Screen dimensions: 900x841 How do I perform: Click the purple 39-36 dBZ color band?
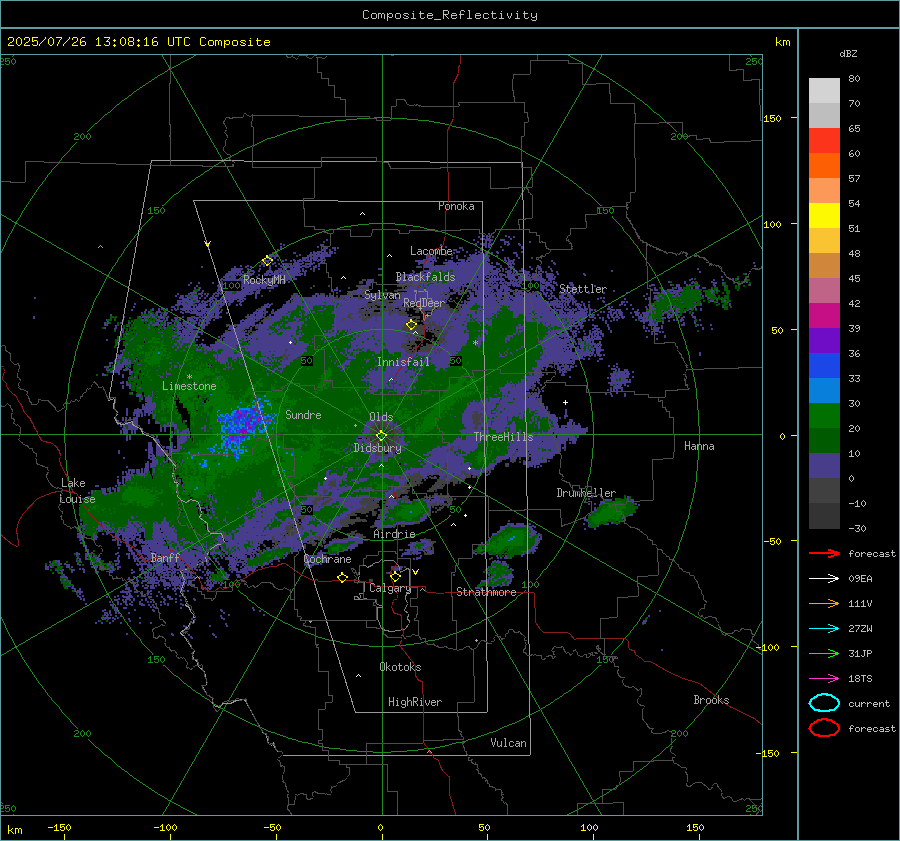pyautogui.click(x=824, y=340)
